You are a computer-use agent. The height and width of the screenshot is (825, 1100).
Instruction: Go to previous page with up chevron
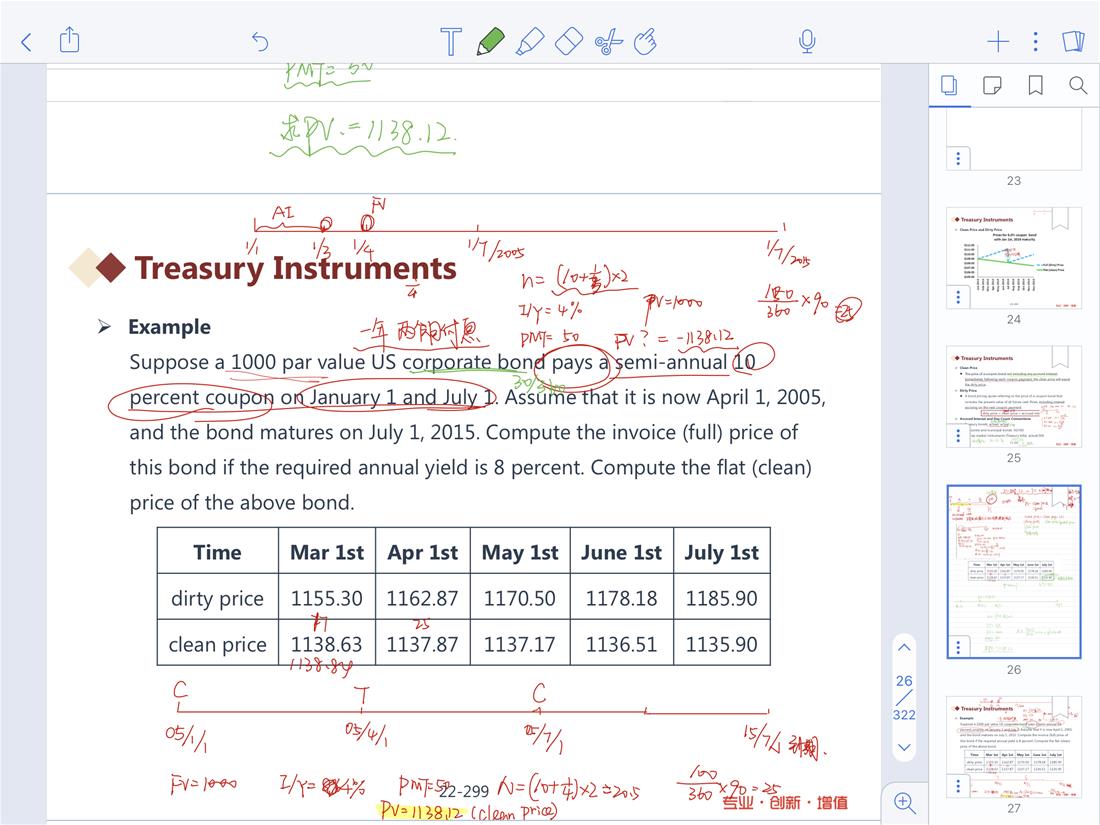click(x=904, y=646)
